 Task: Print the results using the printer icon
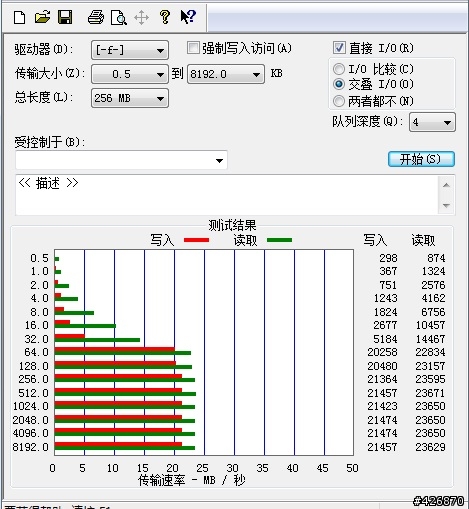pyautogui.click(x=96, y=17)
